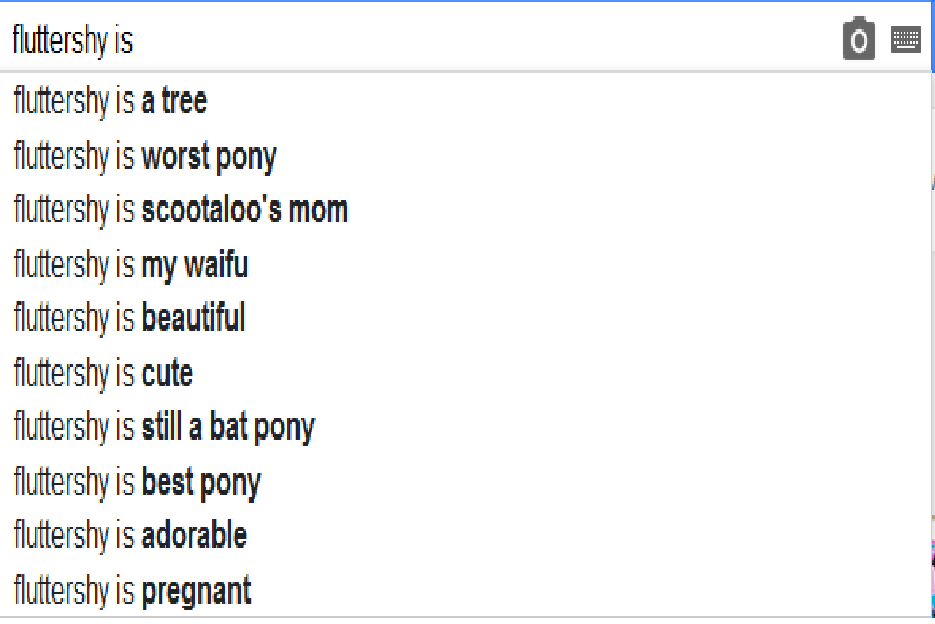
Task: Click bold "adorable" autocomplete text
Action: click(x=194, y=536)
